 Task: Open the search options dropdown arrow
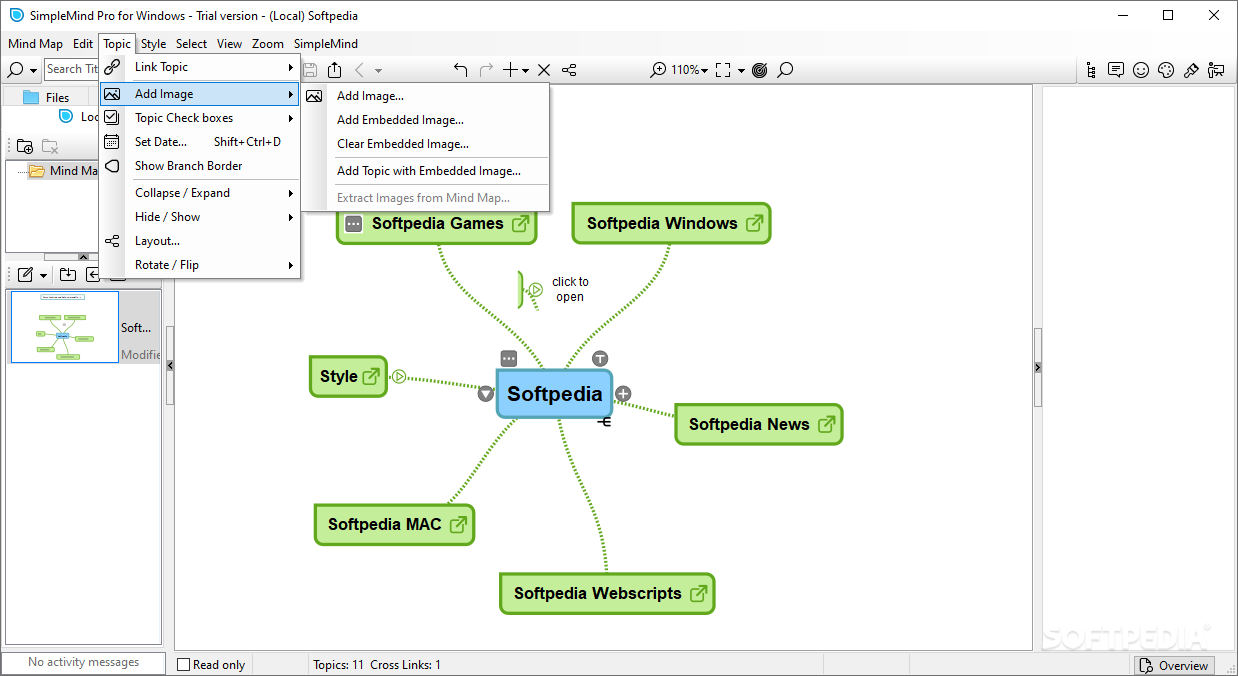point(33,71)
